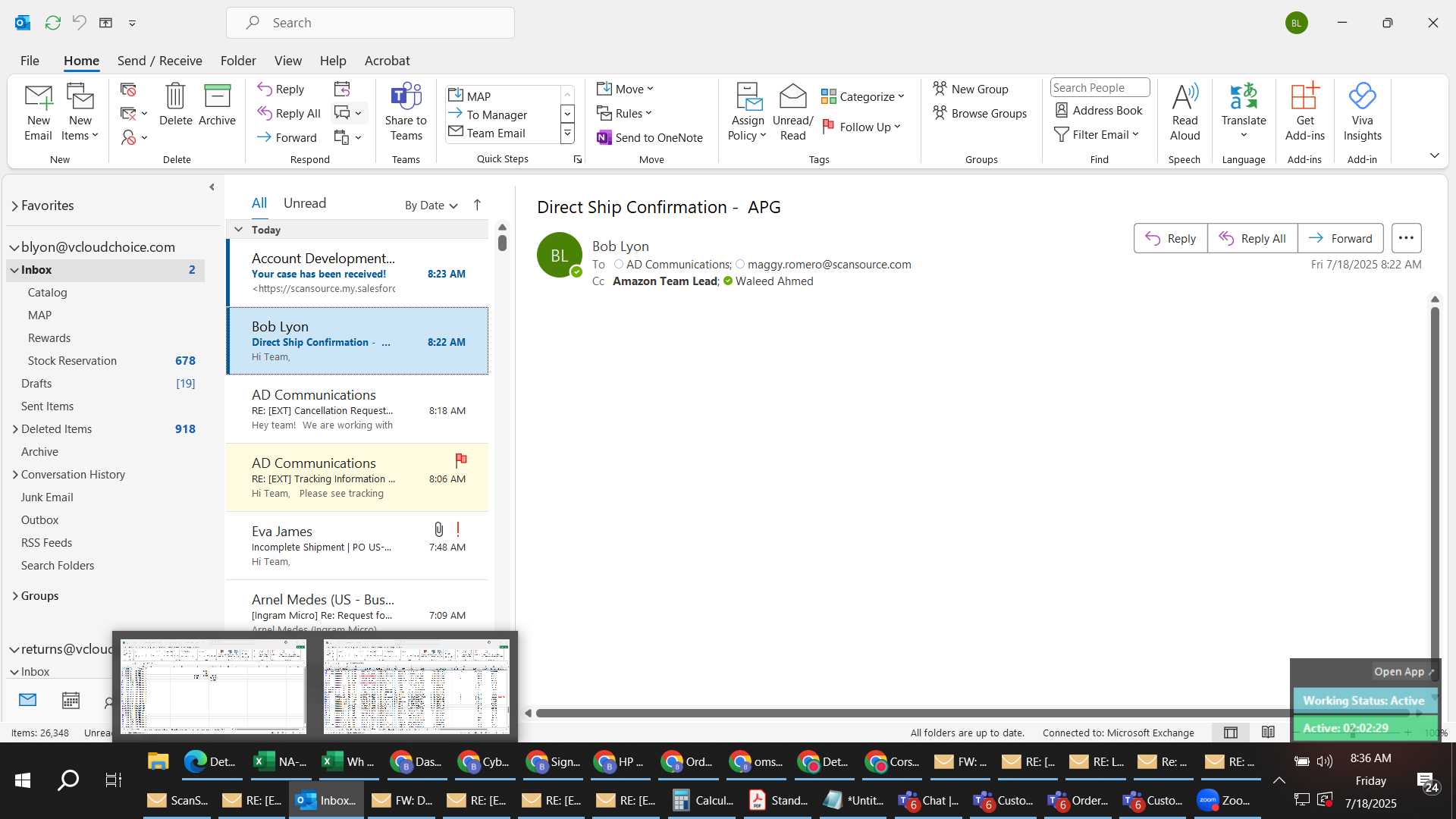The width and height of the screenshot is (1456, 819).
Task: Open Get Add-ins
Action: pyautogui.click(x=1304, y=112)
